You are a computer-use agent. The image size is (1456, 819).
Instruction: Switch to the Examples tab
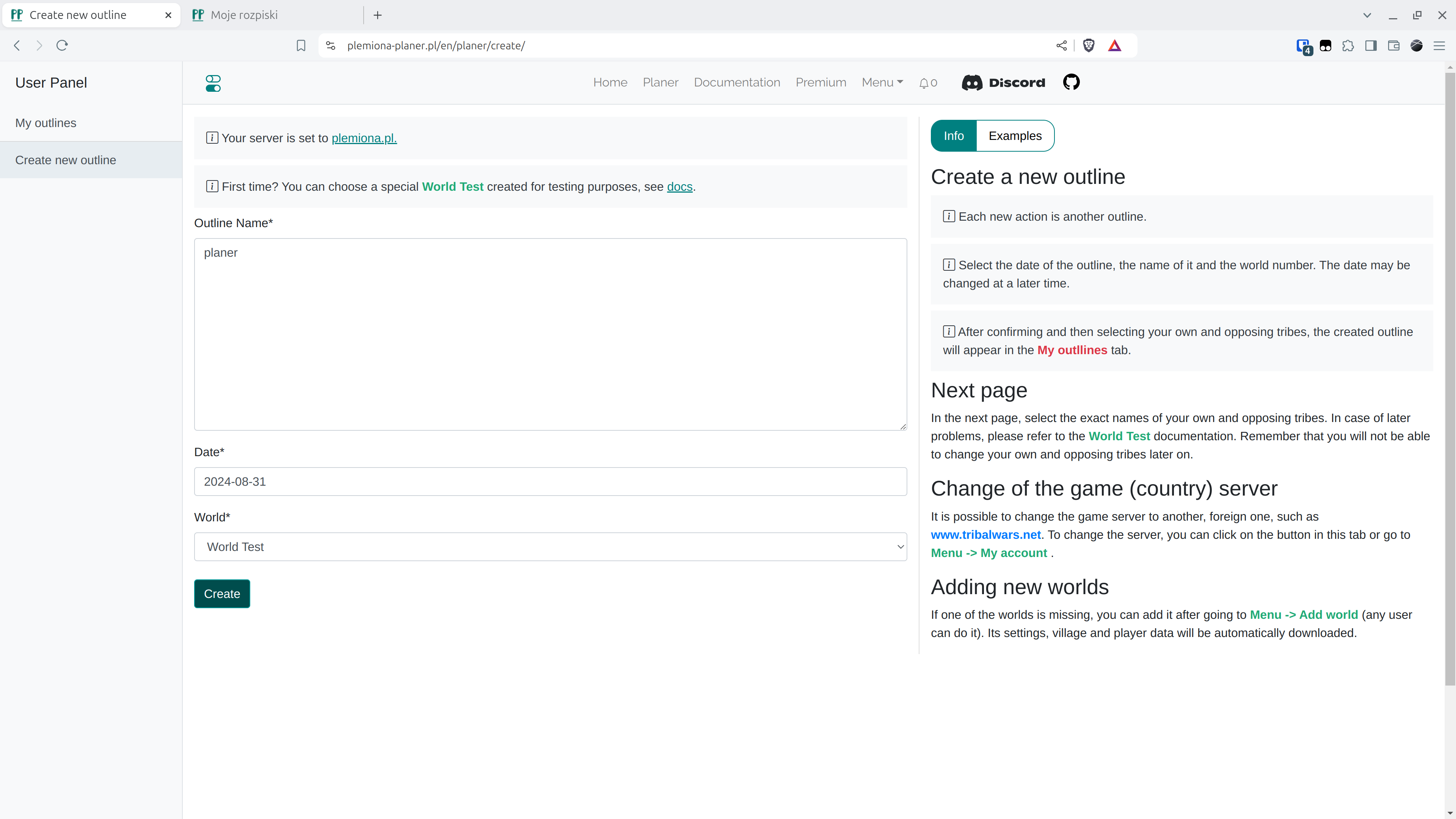(x=1015, y=136)
